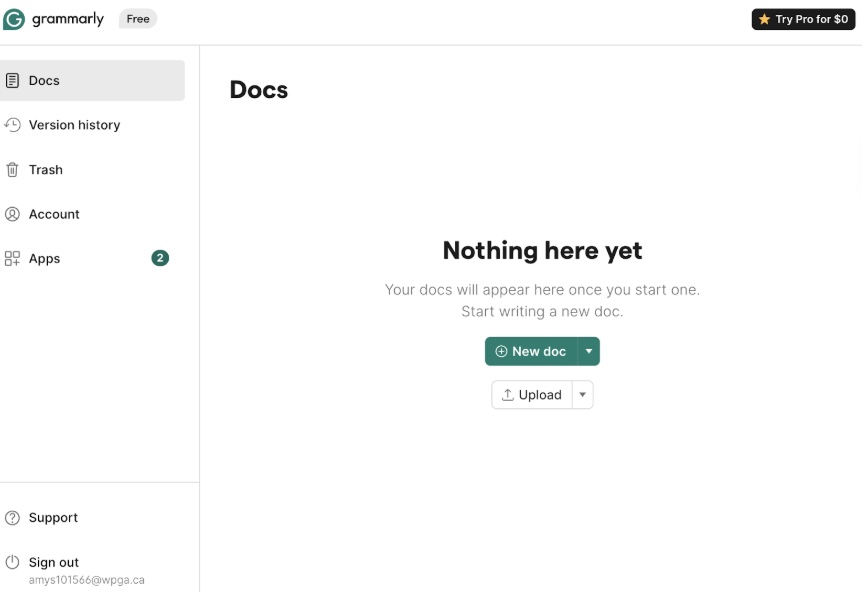Viewport: 862px width, 592px height.
Task: Click the Apps grid icon
Action: tap(12, 258)
